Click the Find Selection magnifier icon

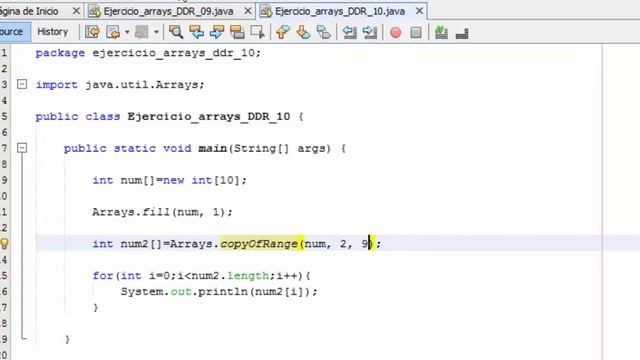[176, 32]
